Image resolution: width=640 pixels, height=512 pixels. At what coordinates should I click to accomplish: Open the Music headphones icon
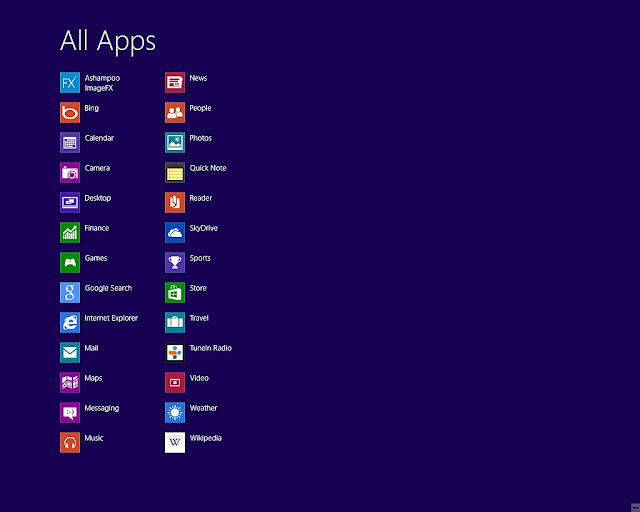click(70, 443)
